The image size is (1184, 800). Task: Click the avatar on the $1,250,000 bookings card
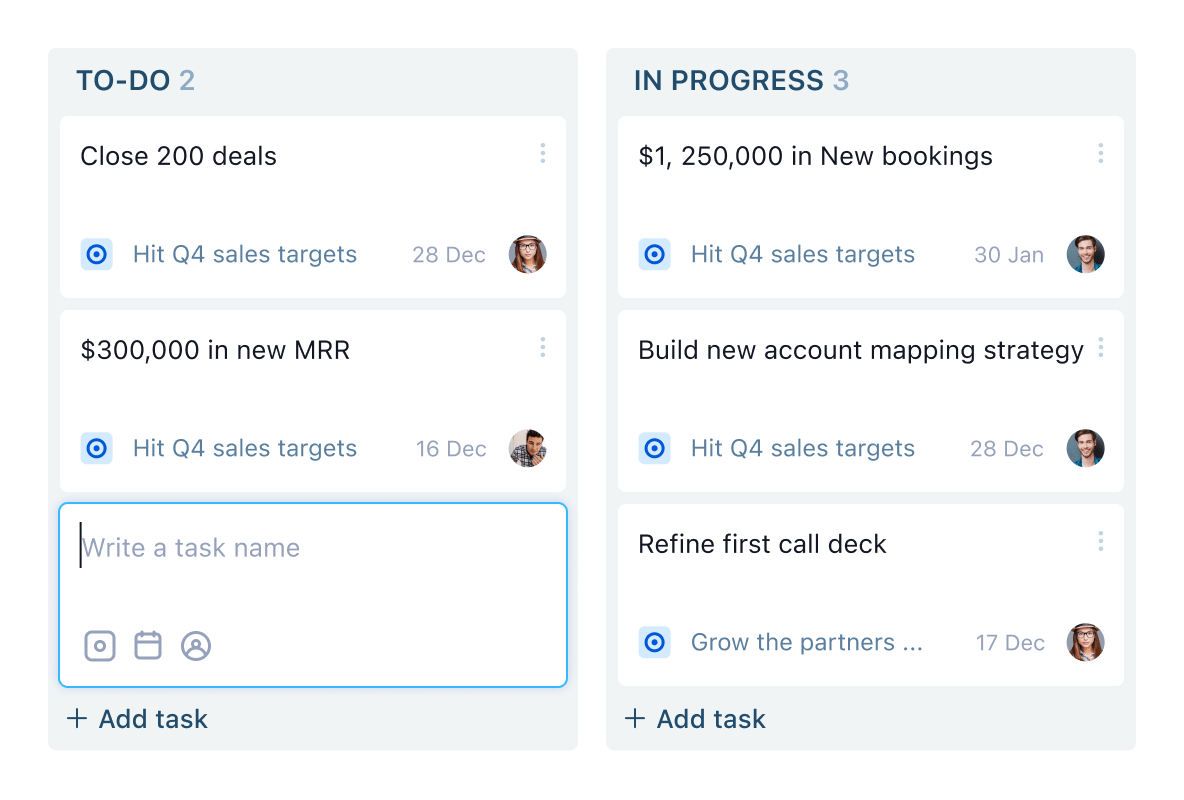point(1085,255)
